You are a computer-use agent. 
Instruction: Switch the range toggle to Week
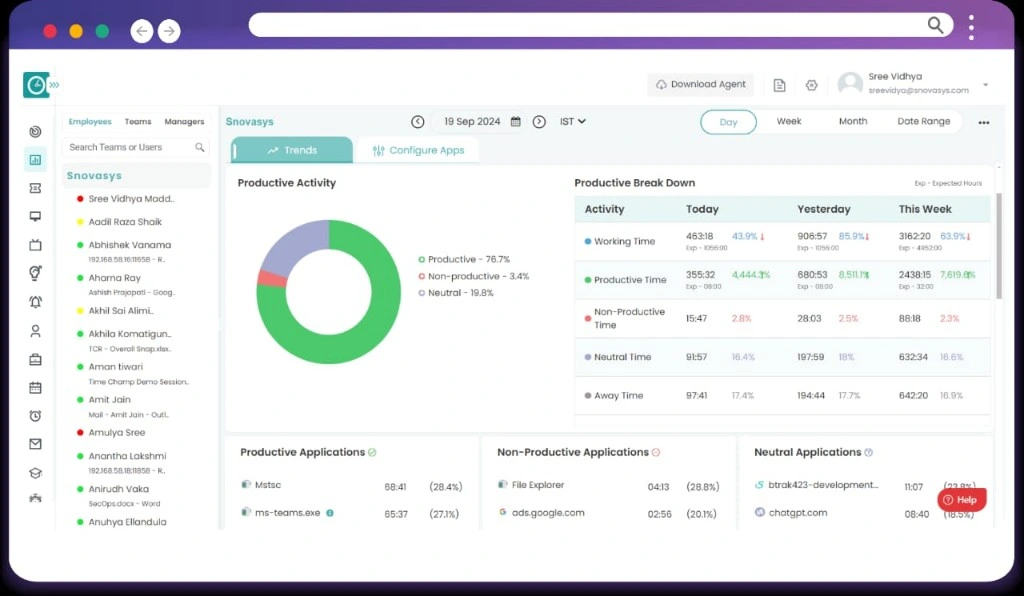(789, 122)
